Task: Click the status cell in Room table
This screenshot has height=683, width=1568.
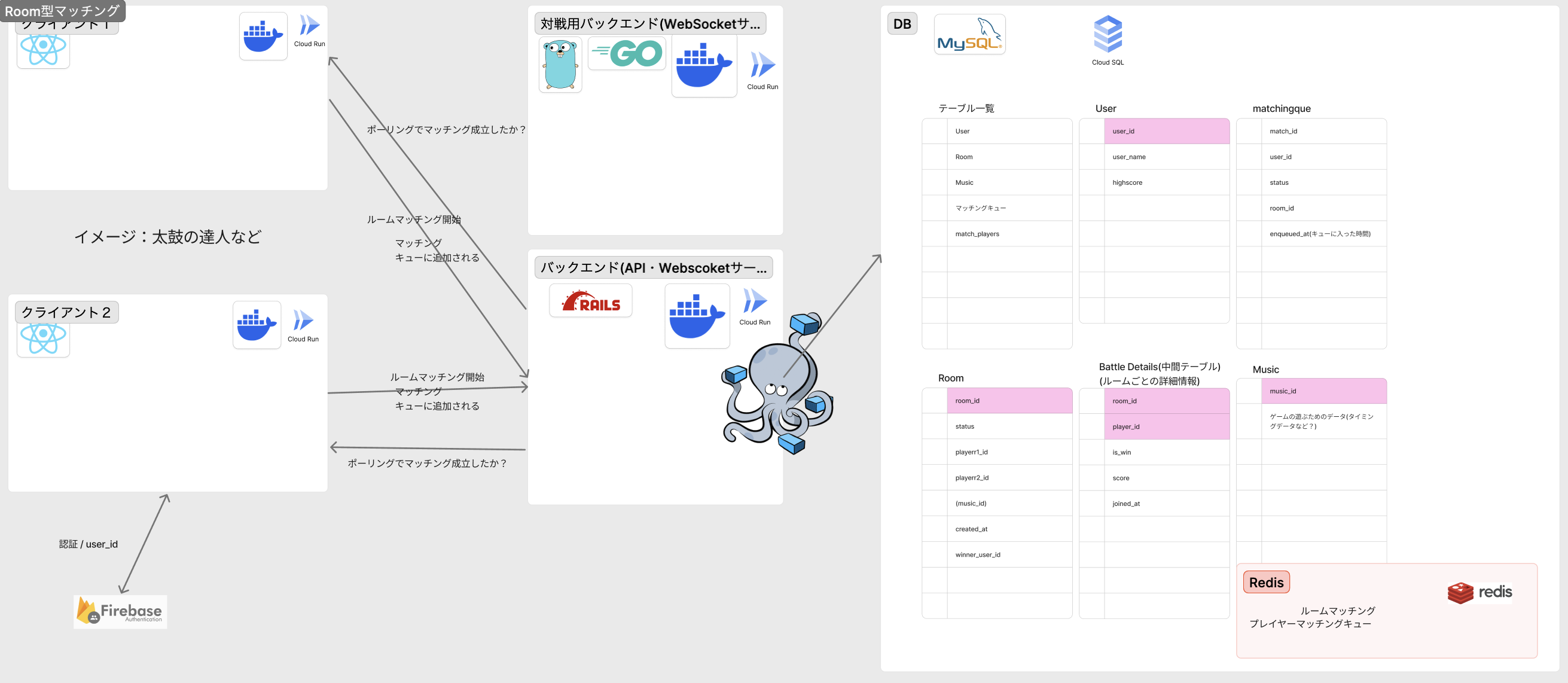Action: click(1010, 426)
